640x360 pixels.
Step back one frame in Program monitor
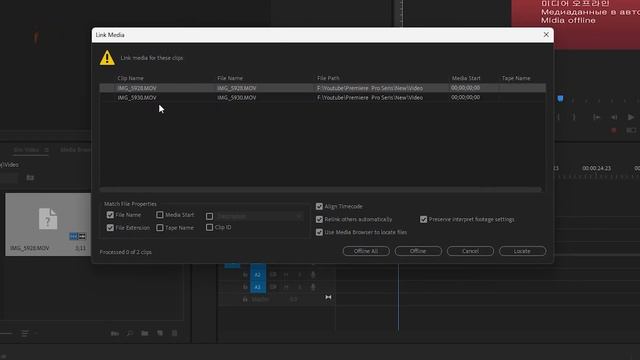(614, 117)
